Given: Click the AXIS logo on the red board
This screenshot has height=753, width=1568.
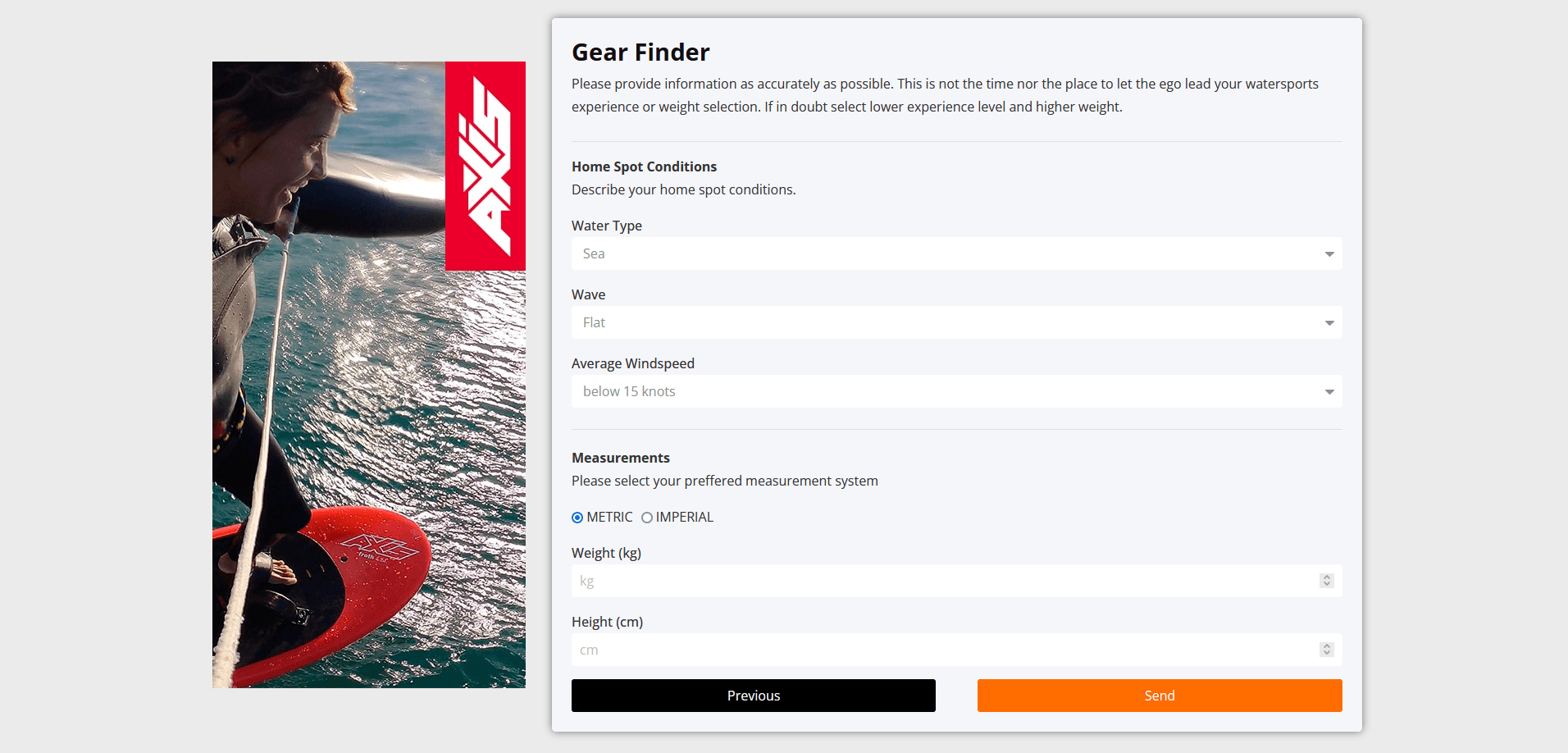Looking at the screenshot, I should (x=379, y=548).
